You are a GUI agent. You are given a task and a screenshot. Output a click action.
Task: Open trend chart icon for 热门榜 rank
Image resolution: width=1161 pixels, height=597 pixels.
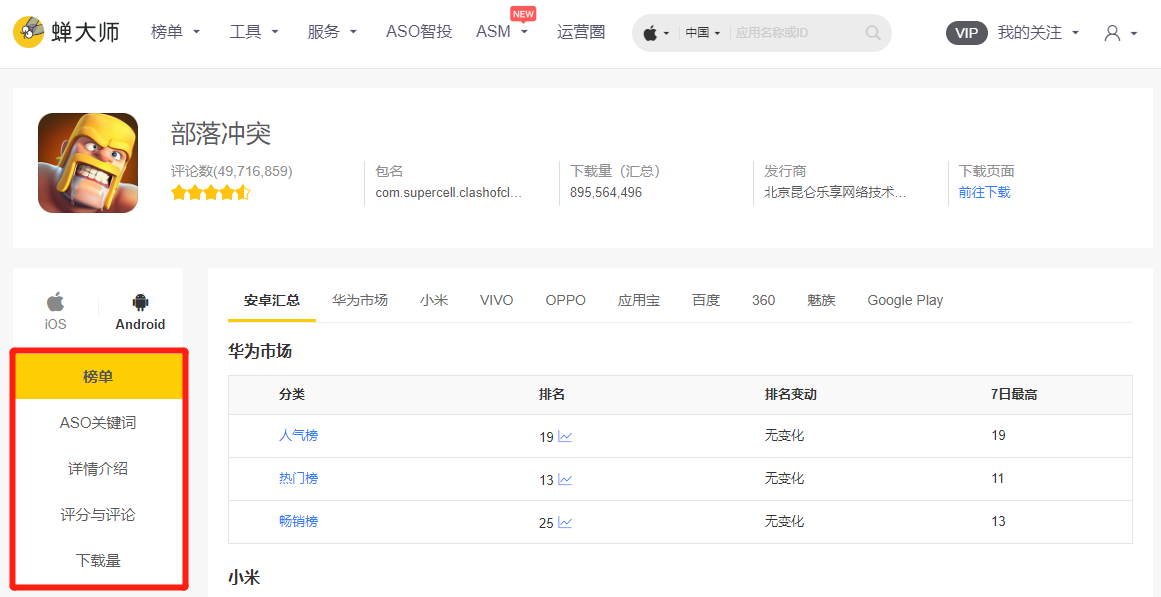pos(565,480)
